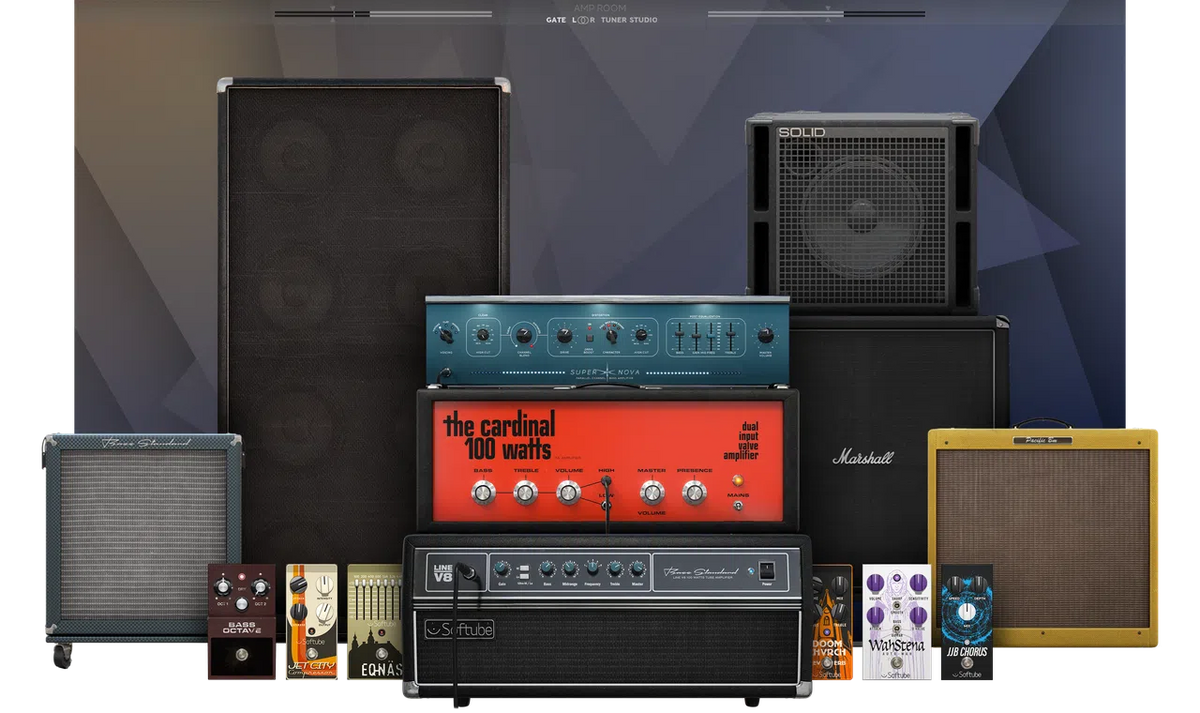Viewport: 1200px width, 713px height.
Task: Toggle the Power switch on the Bass Standard head
Action: tap(766, 571)
